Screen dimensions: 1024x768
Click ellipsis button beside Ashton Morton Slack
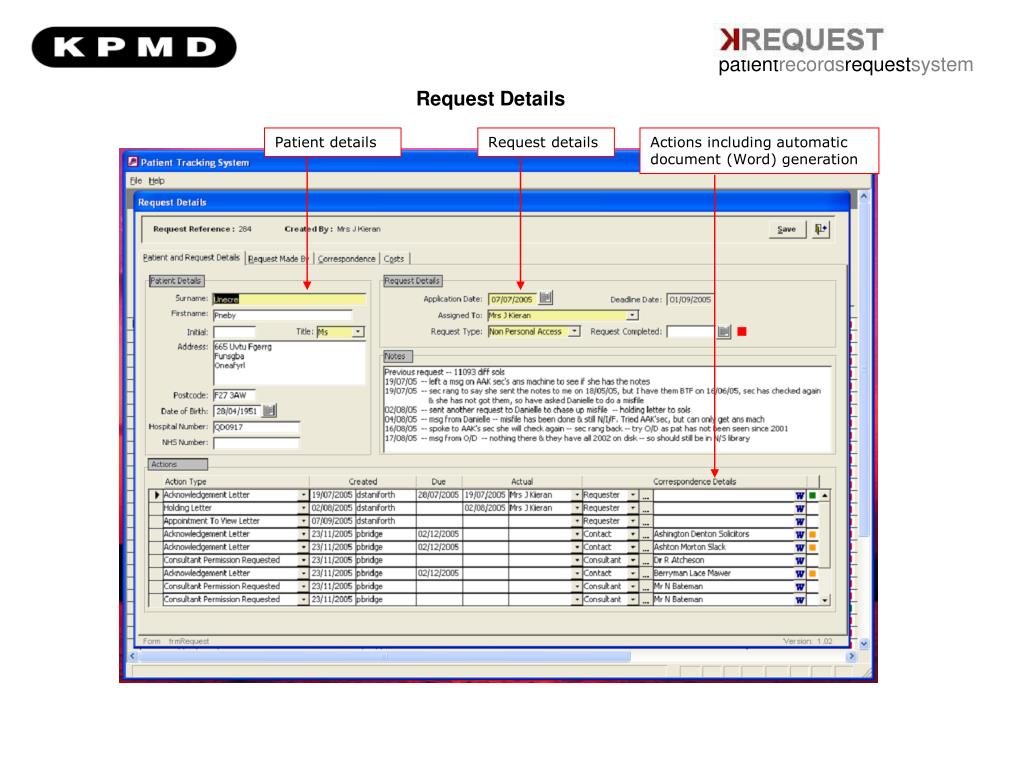pos(646,547)
